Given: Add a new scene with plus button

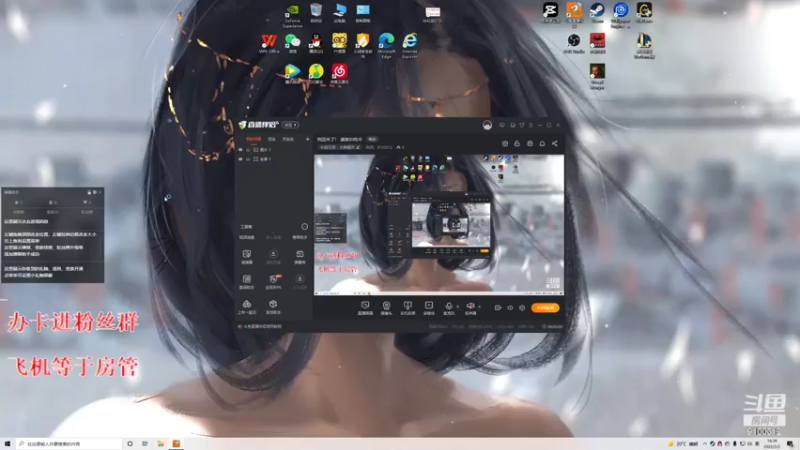Looking at the screenshot, I should pos(307,139).
